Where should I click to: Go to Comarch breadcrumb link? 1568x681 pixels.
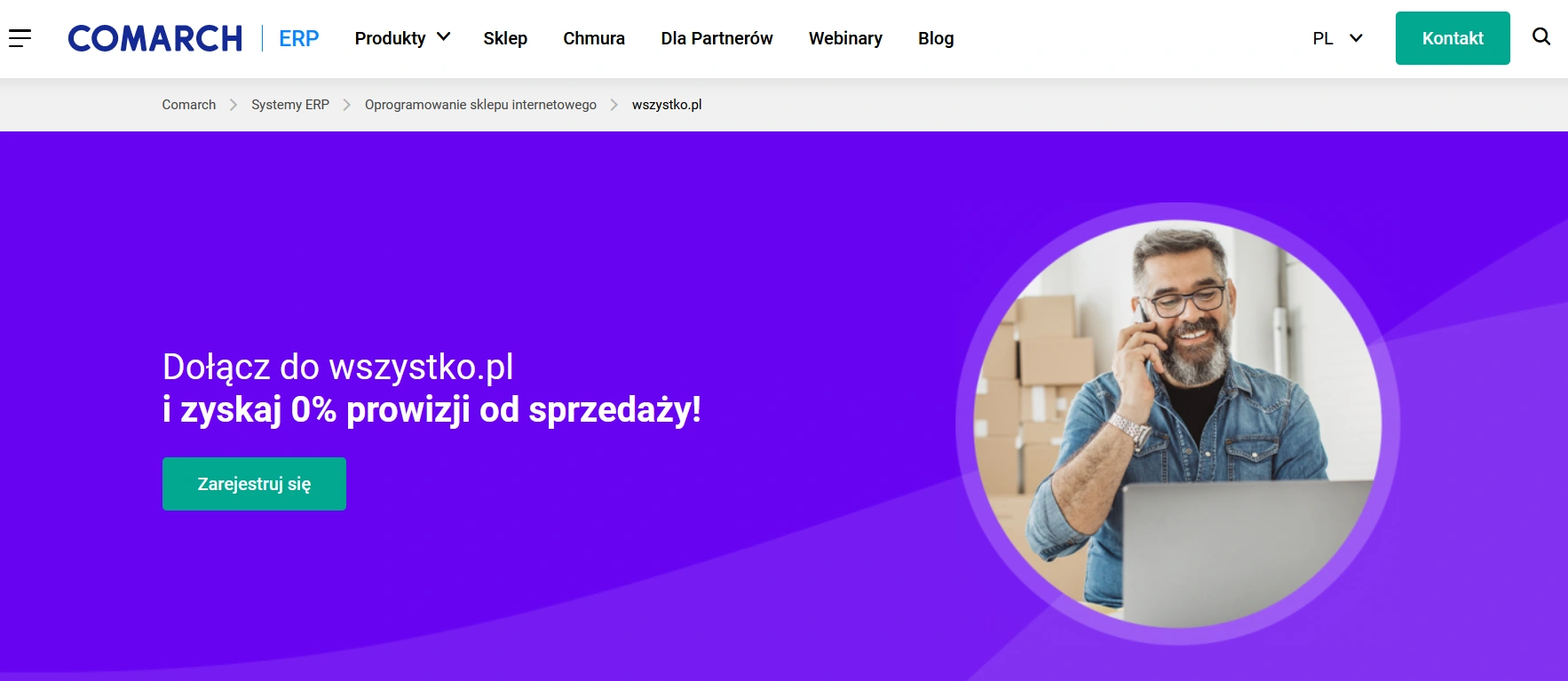point(189,105)
